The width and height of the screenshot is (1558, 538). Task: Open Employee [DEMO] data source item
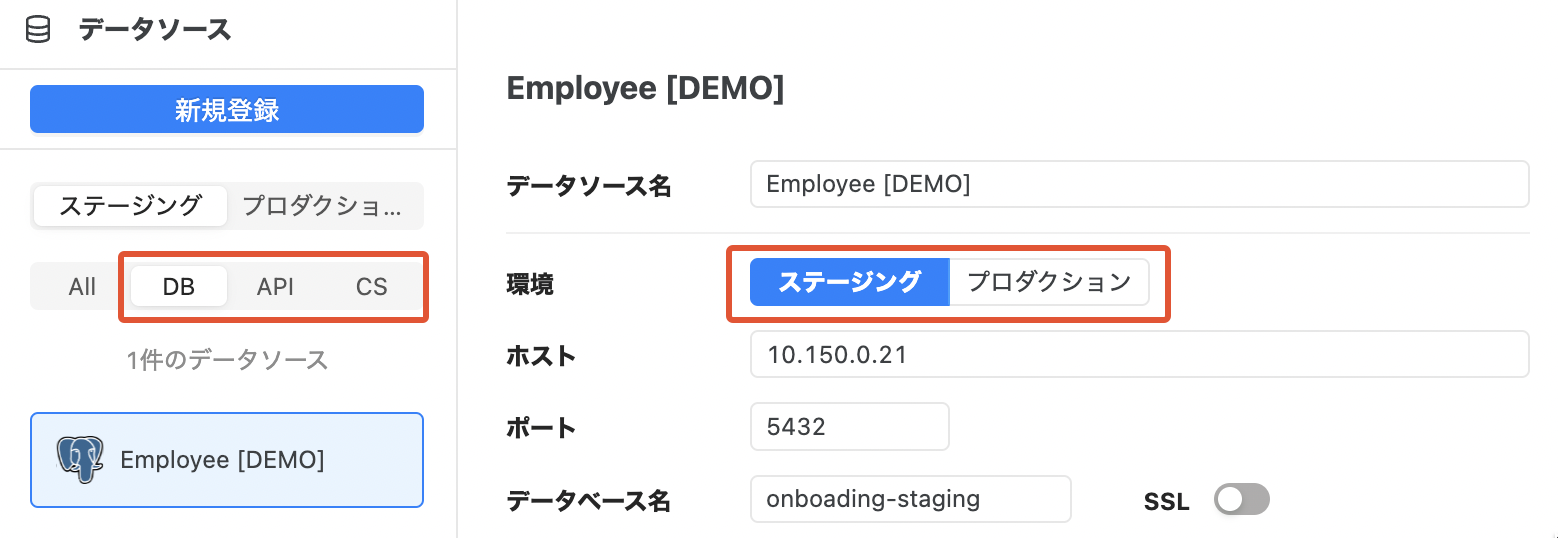click(x=227, y=460)
